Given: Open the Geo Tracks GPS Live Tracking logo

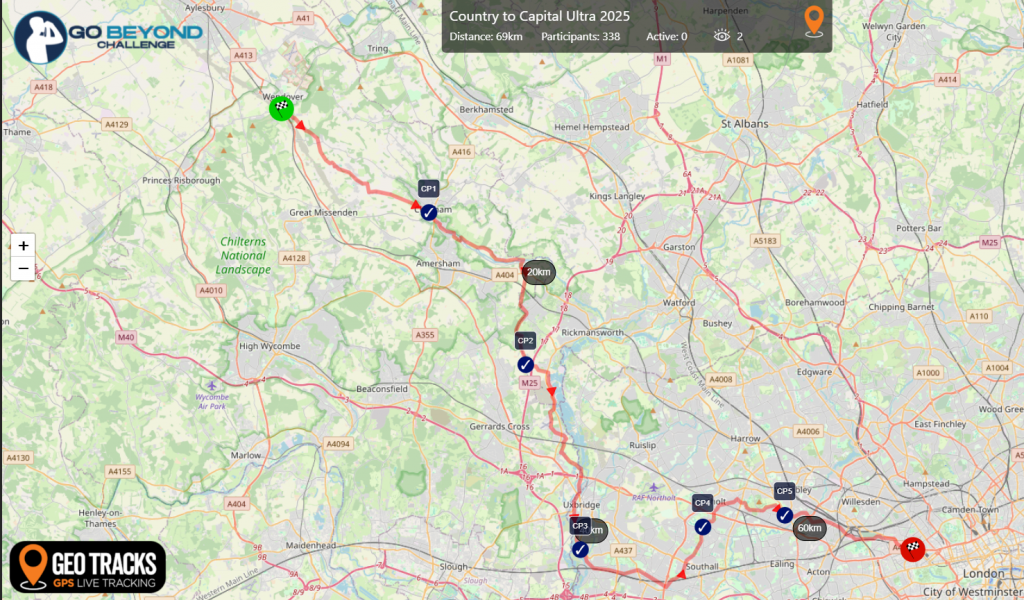Looking at the screenshot, I should pyautogui.click(x=88, y=567).
